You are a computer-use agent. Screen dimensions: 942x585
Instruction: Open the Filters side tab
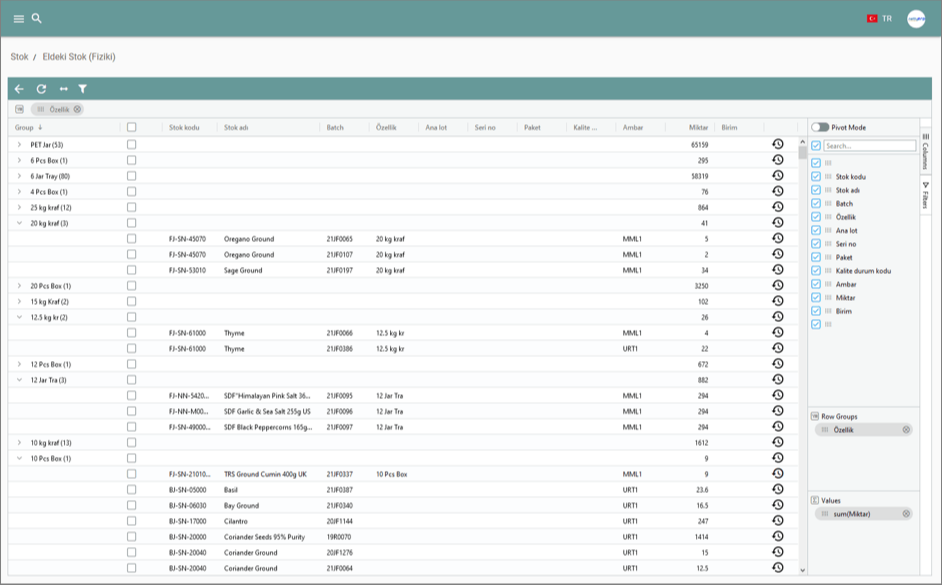(925, 194)
